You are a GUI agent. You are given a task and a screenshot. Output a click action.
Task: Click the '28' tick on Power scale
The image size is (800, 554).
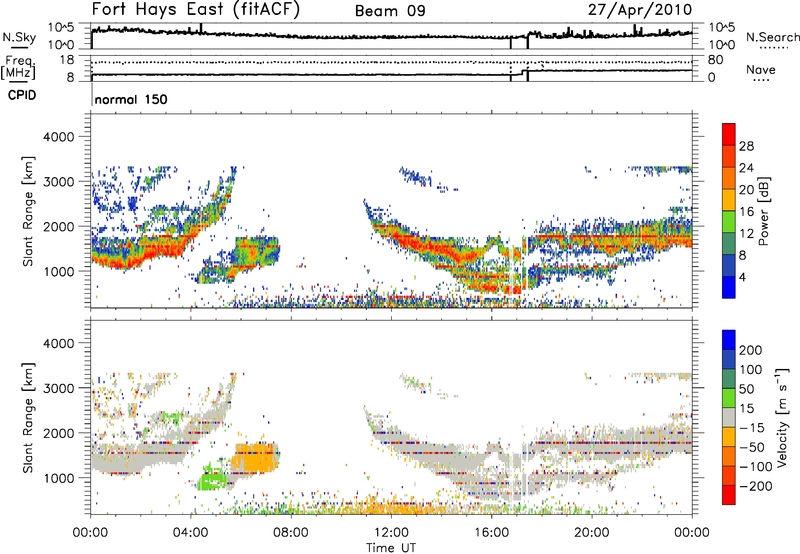pyautogui.click(x=746, y=146)
